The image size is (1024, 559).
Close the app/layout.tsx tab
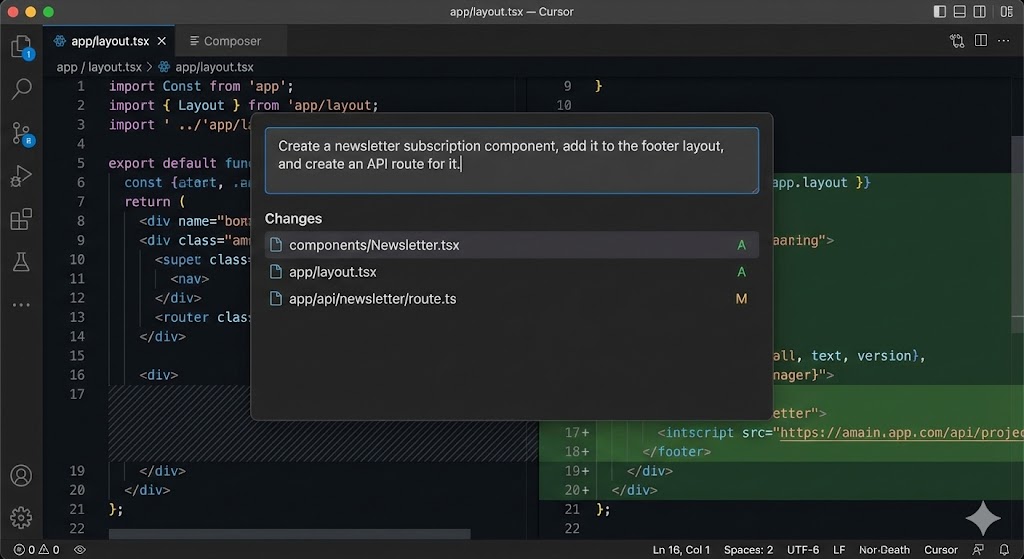(x=162, y=40)
